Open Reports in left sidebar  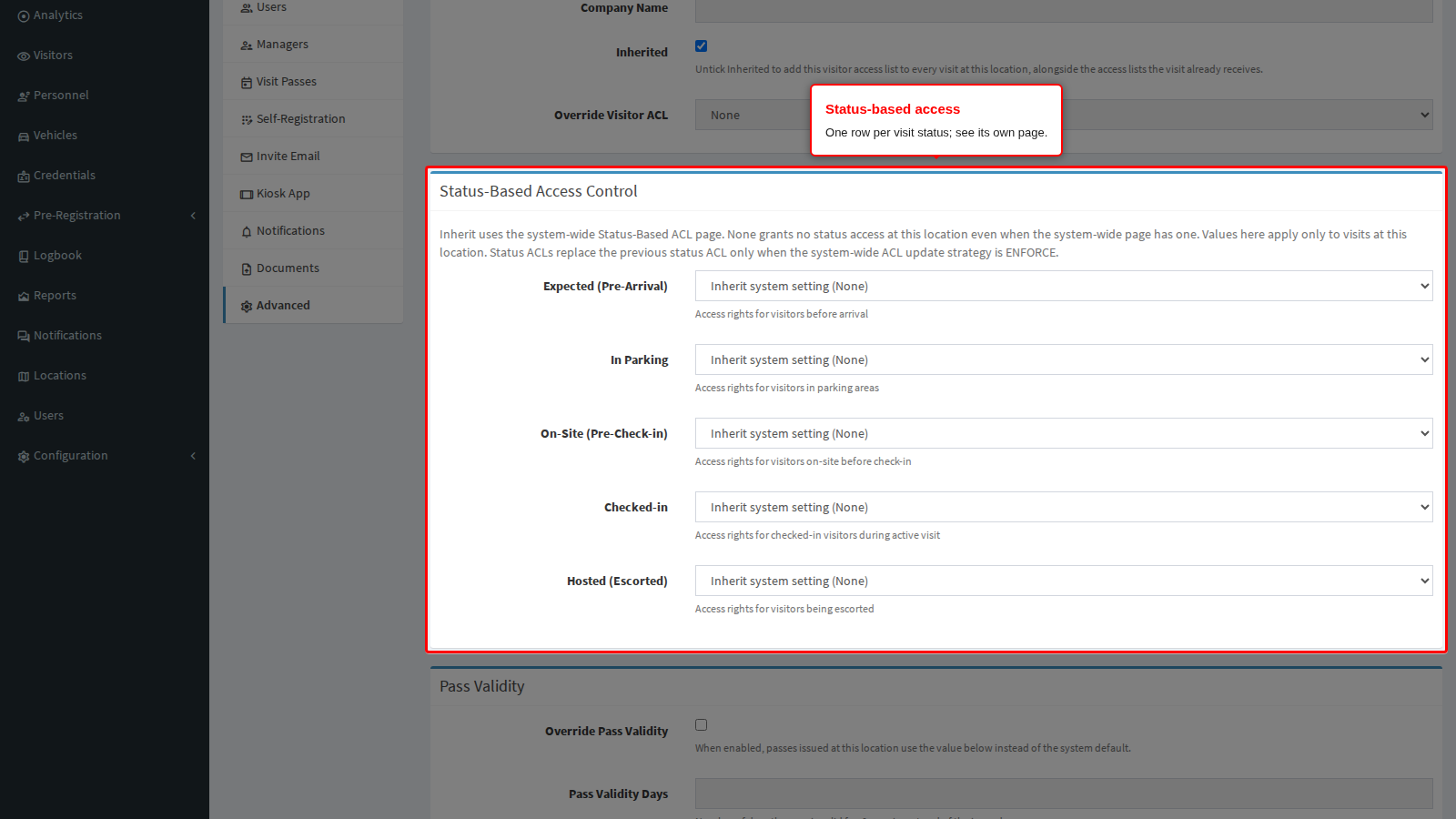click(x=105, y=296)
